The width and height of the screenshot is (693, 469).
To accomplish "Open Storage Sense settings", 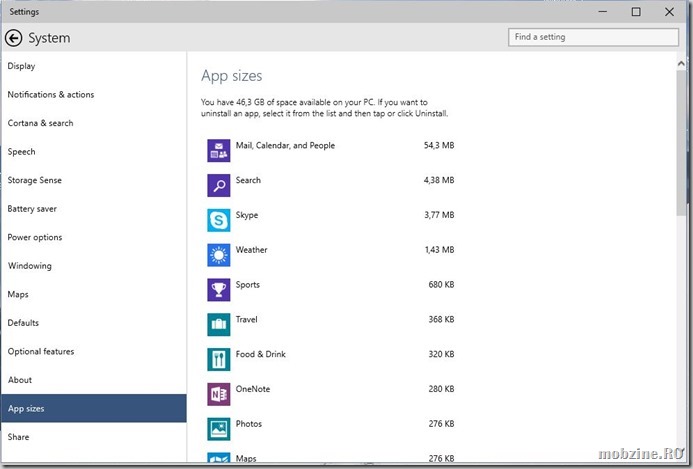I will point(93,180).
